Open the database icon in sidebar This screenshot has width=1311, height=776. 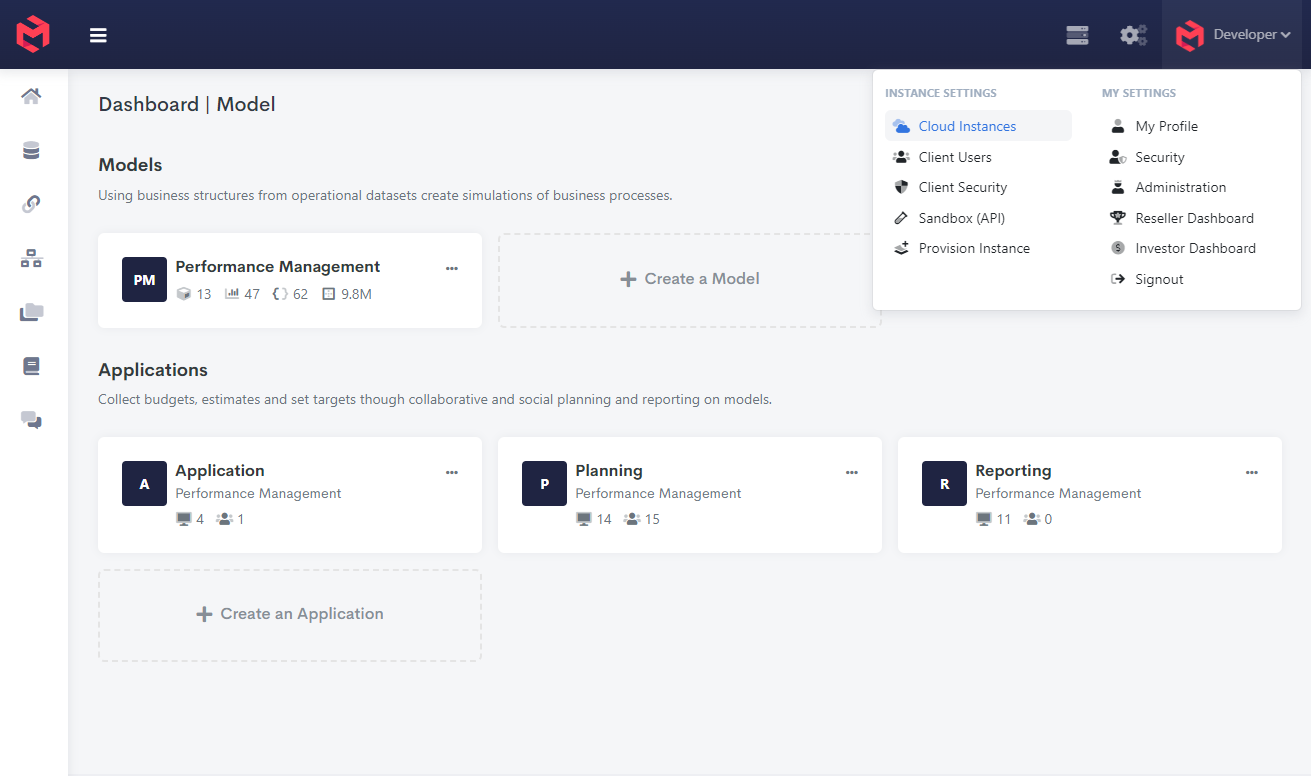pos(31,150)
